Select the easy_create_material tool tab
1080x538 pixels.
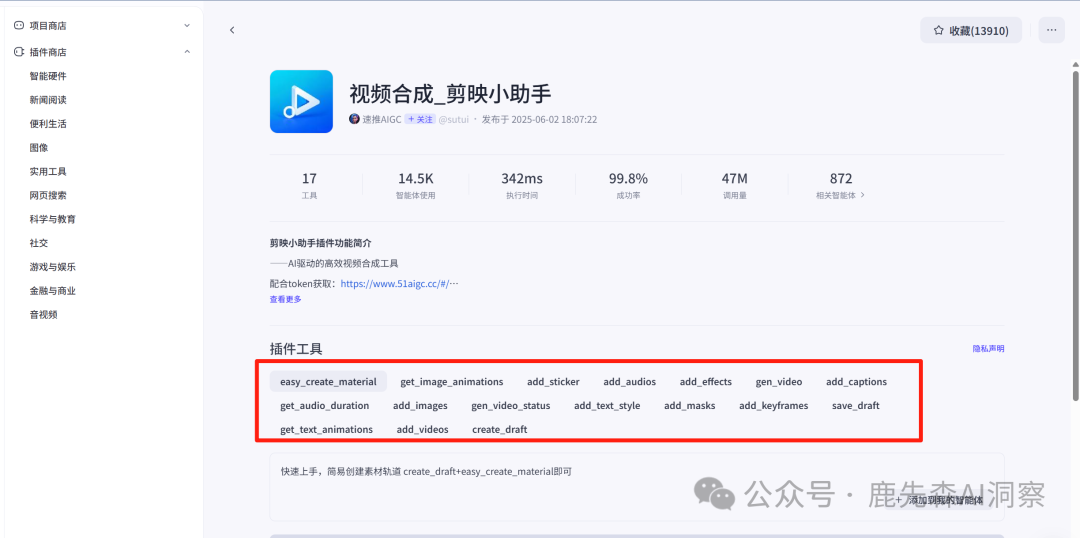tap(329, 382)
